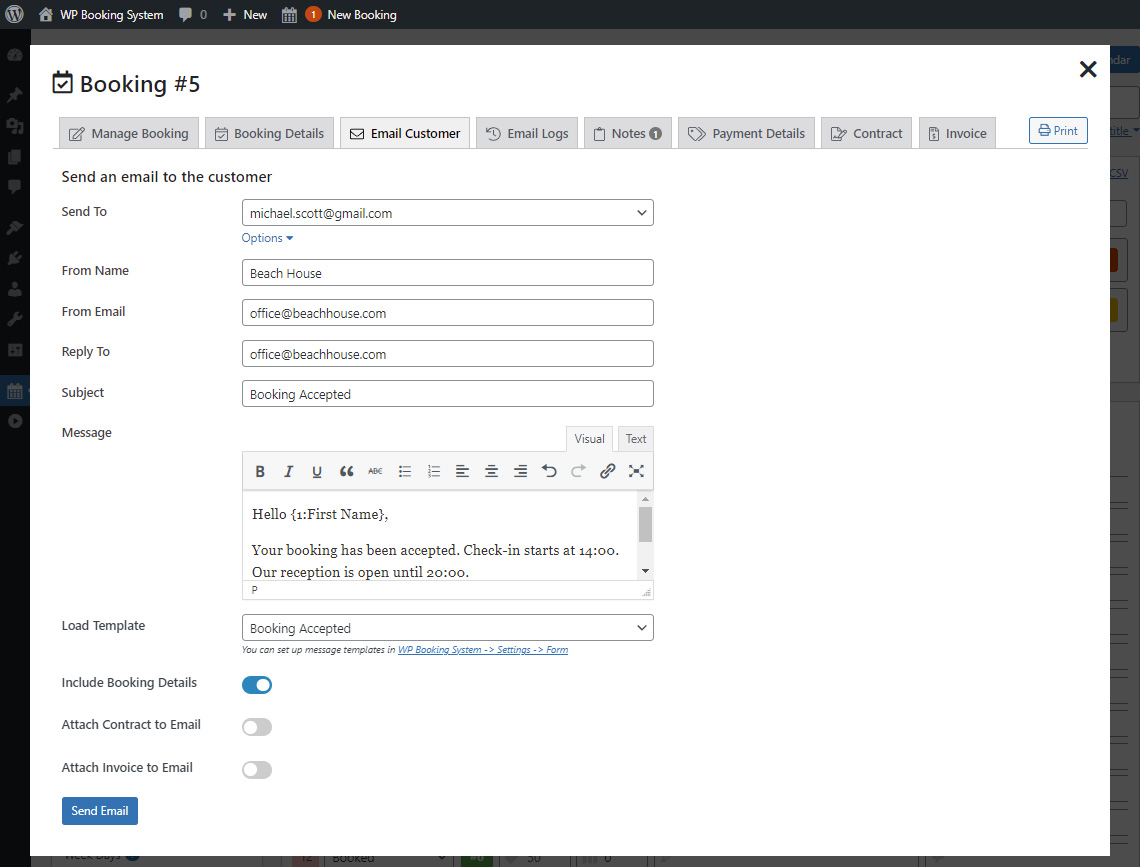Toggle underline in message editor
Image resolution: width=1140 pixels, height=867 pixels.
(317, 472)
